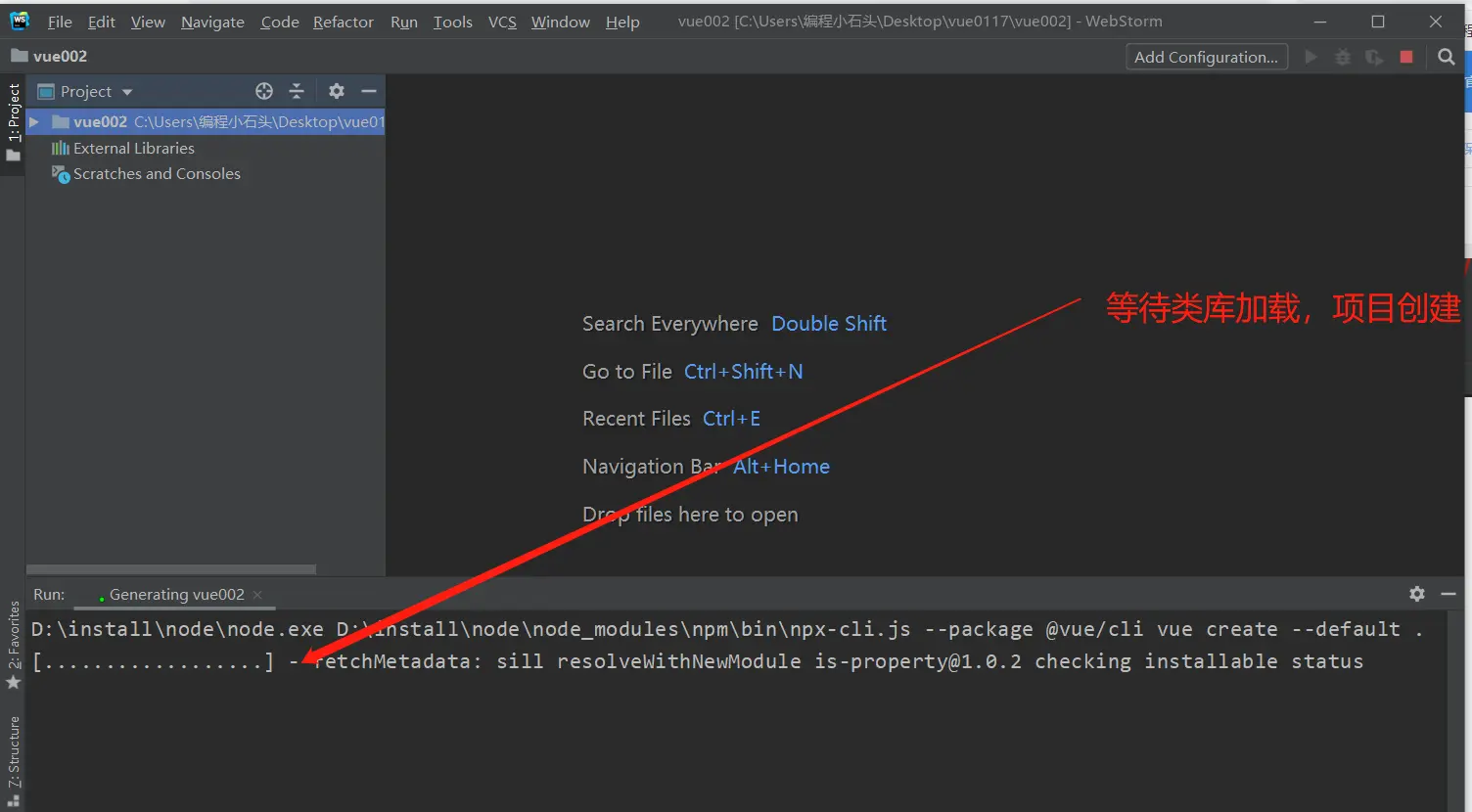
Task: Open the Tools menu
Action: 453,22
